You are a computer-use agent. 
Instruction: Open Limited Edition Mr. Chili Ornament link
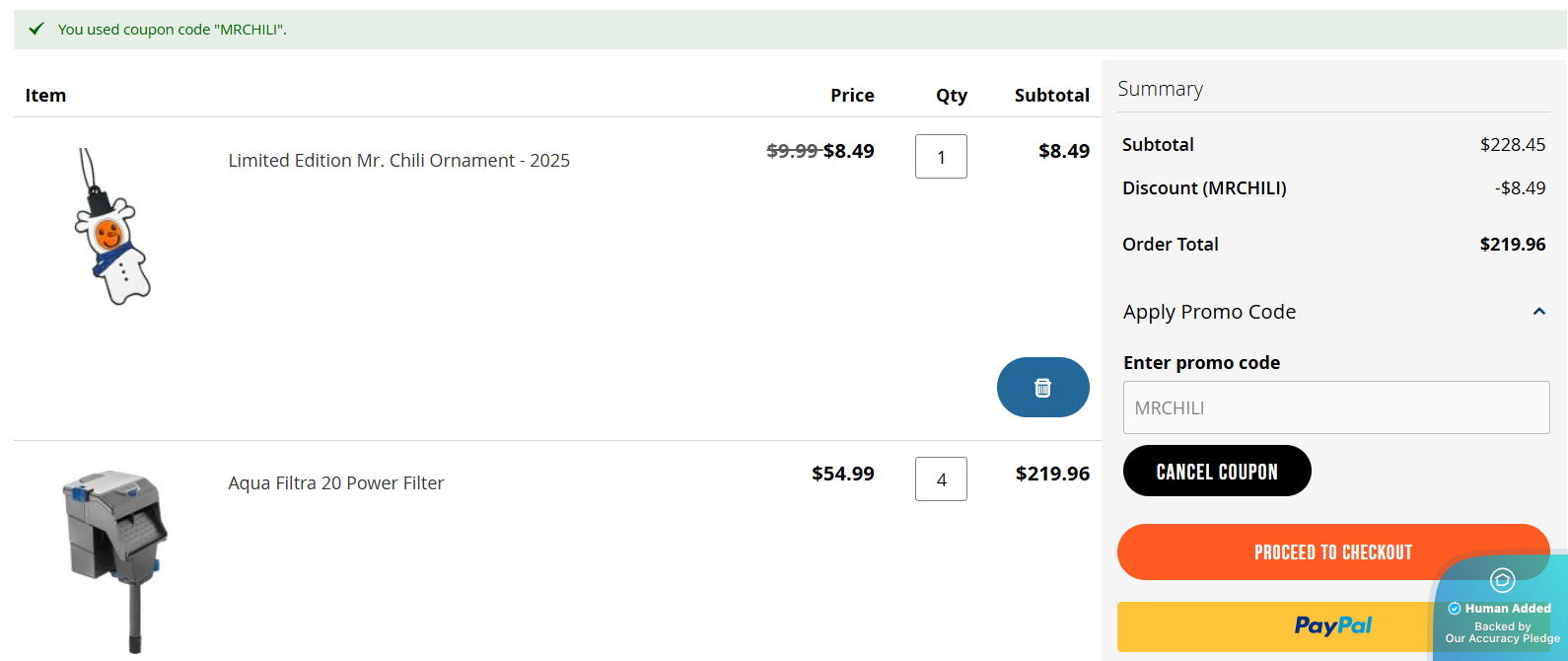click(x=398, y=161)
